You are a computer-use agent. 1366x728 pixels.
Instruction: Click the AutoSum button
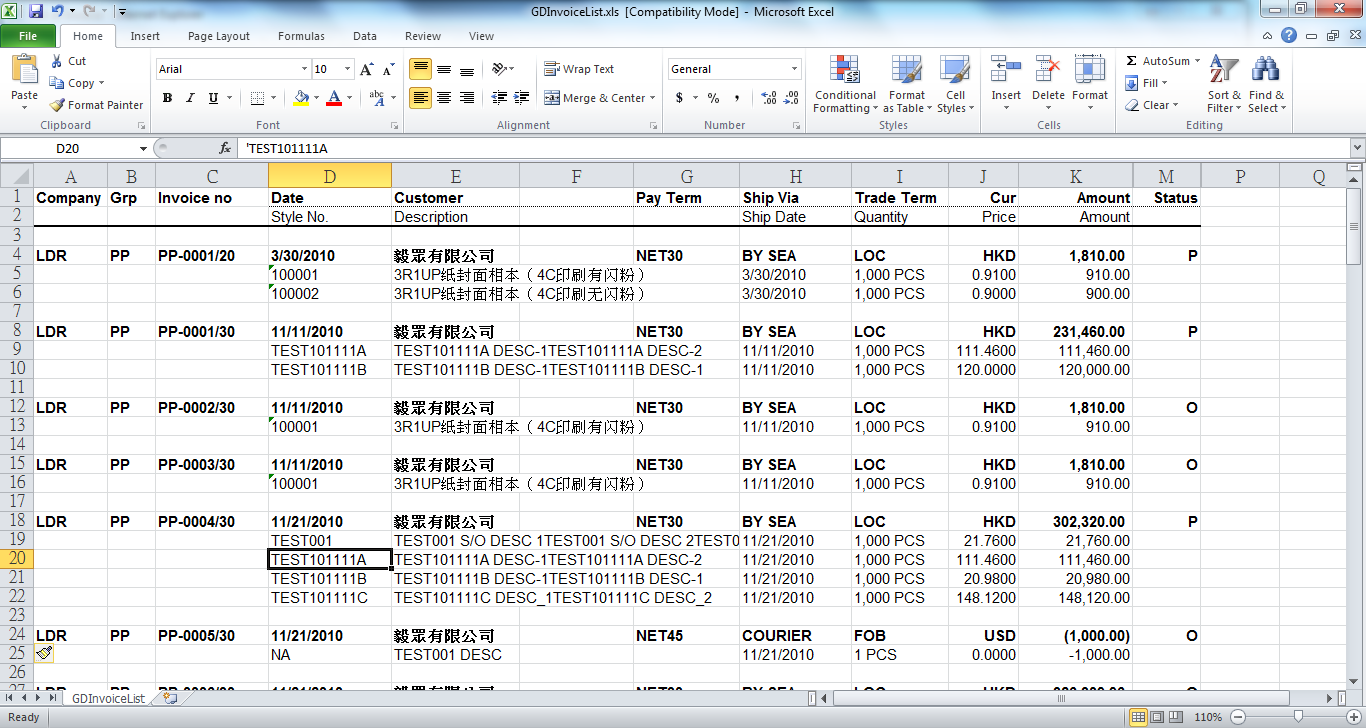click(x=1157, y=61)
